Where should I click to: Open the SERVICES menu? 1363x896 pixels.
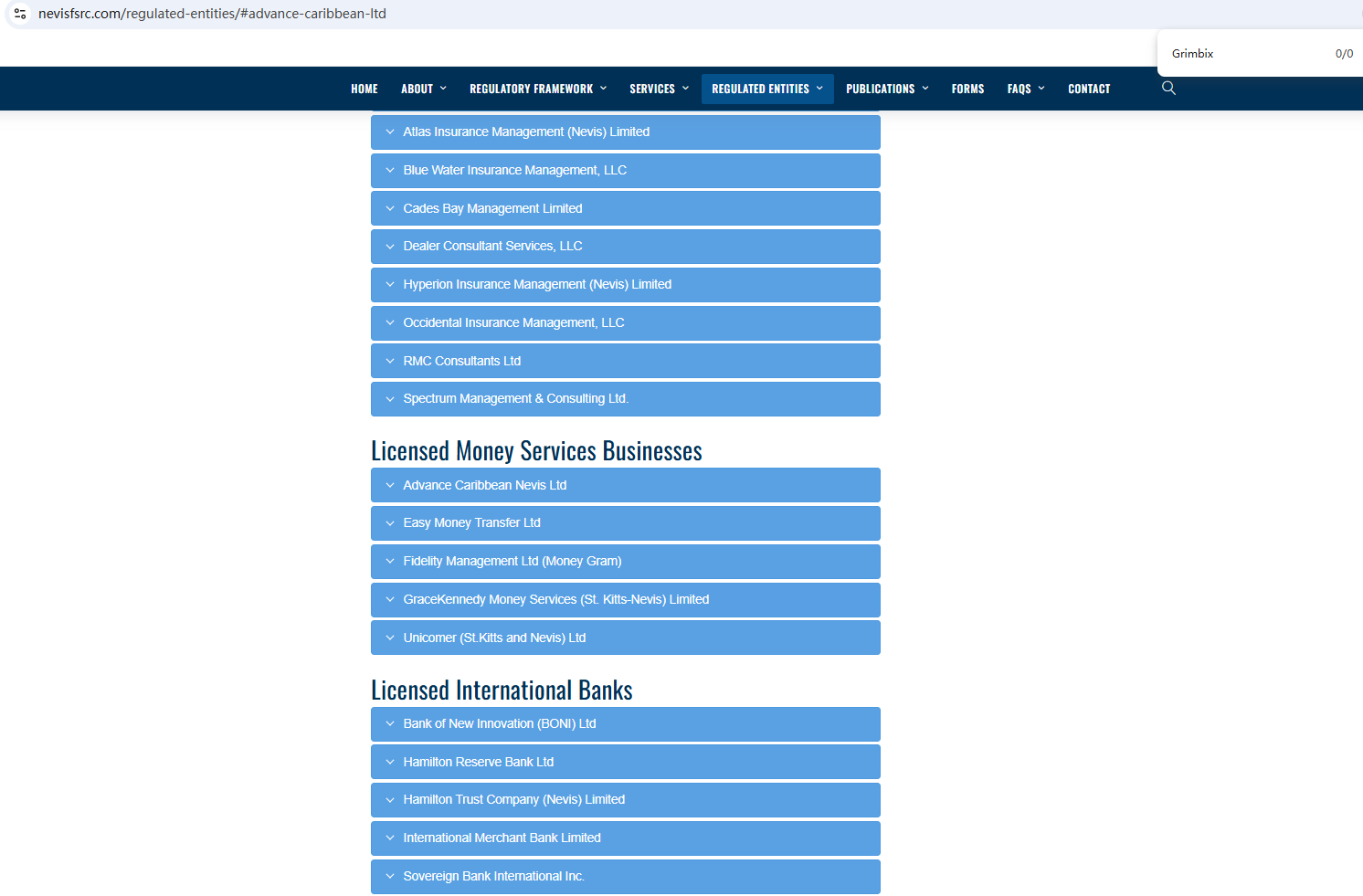pyautogui.click(x=660, y=89)
